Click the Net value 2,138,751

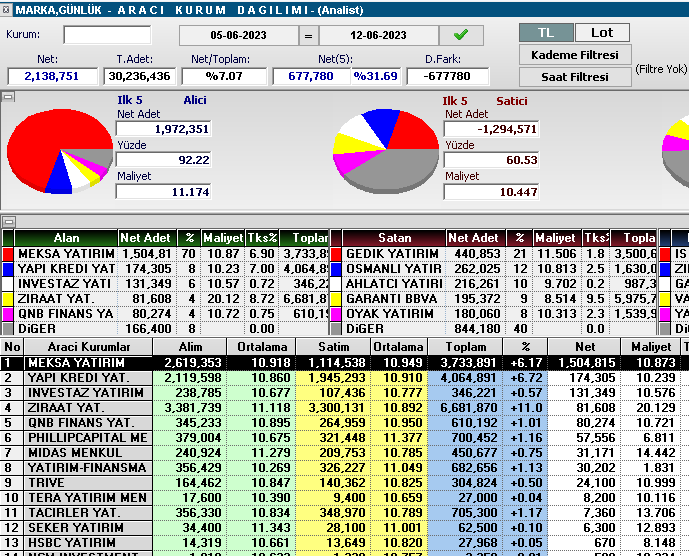pos(52,76)
